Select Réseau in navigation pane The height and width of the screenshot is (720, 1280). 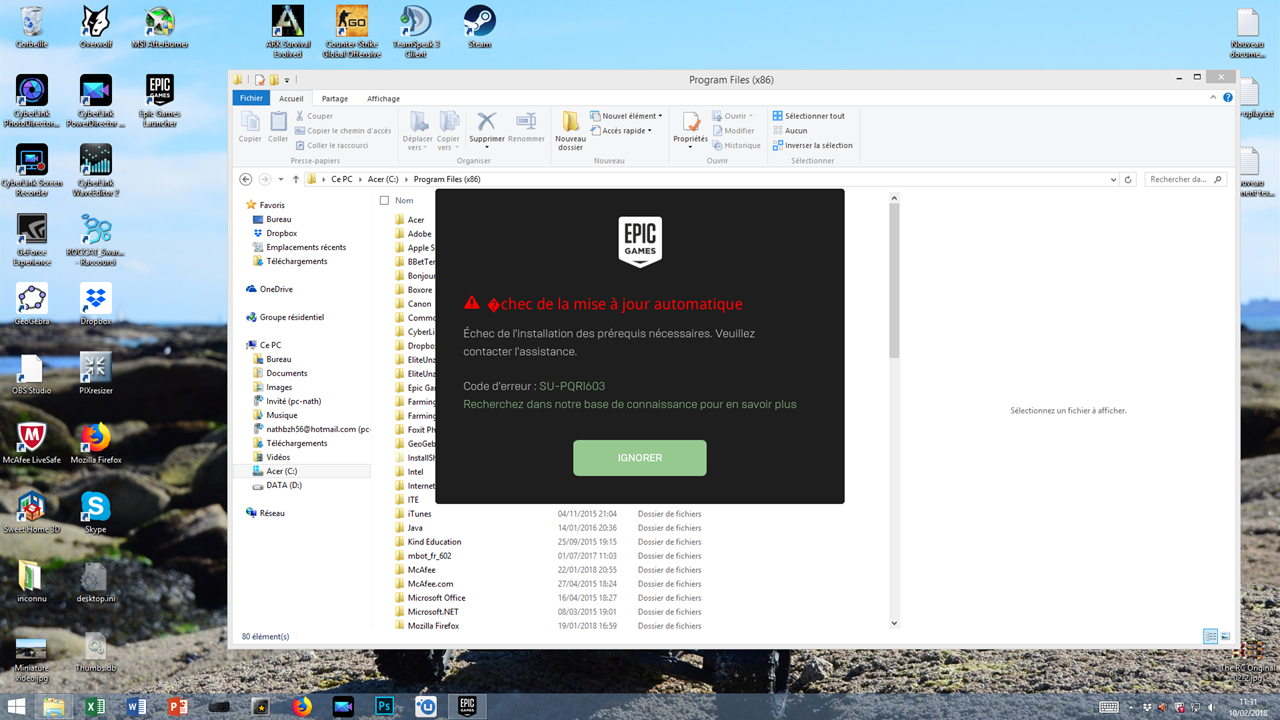pos(272,513)
